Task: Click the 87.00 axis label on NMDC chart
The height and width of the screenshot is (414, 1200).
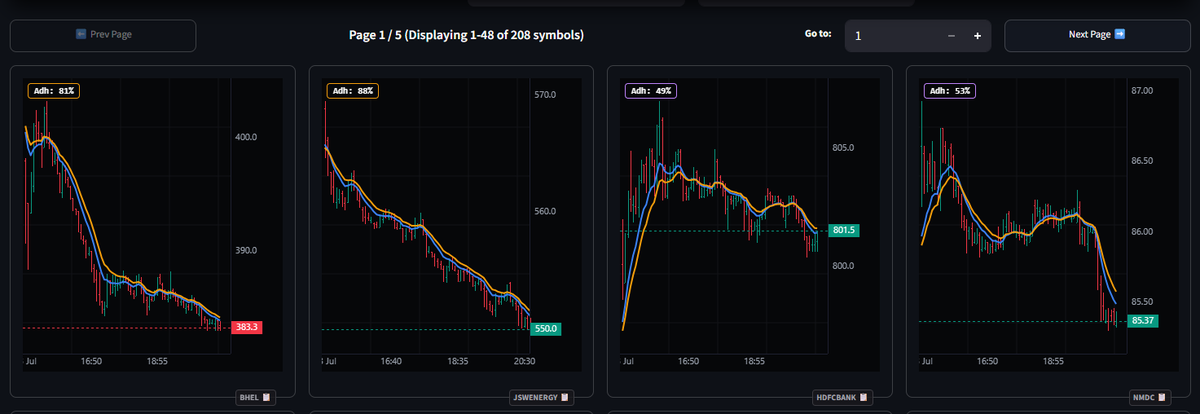Action: (1142, 91)
